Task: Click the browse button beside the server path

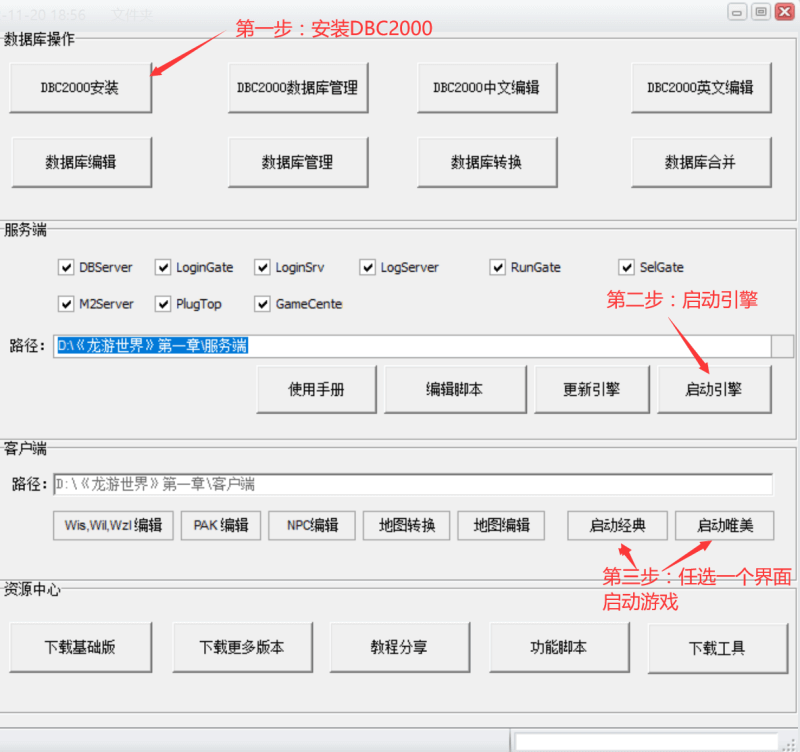Action: click(783, 346)
